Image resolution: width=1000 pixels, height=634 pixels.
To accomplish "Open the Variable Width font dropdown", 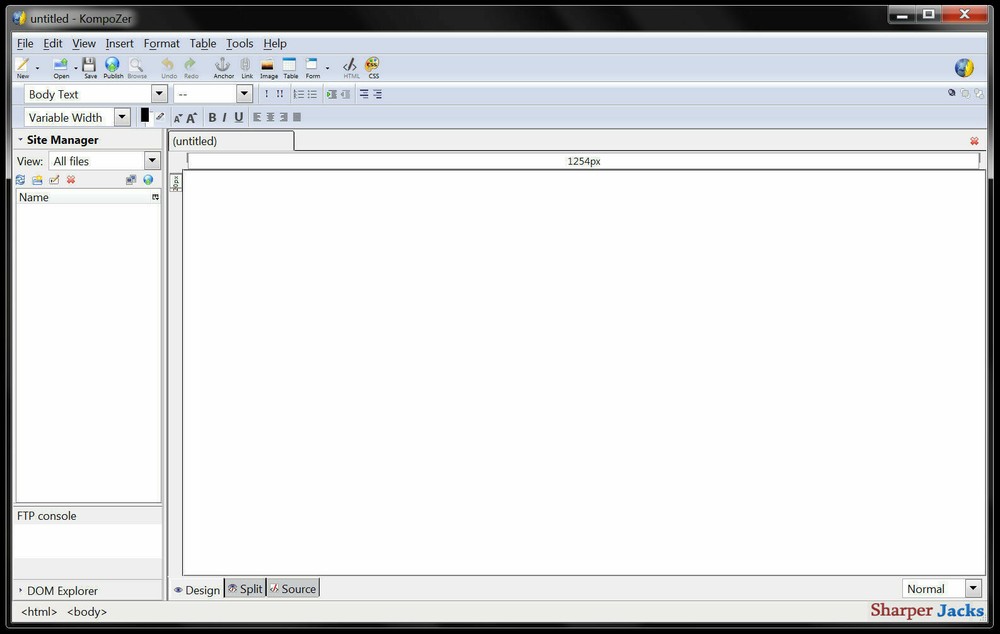I will tap(121, 117).
